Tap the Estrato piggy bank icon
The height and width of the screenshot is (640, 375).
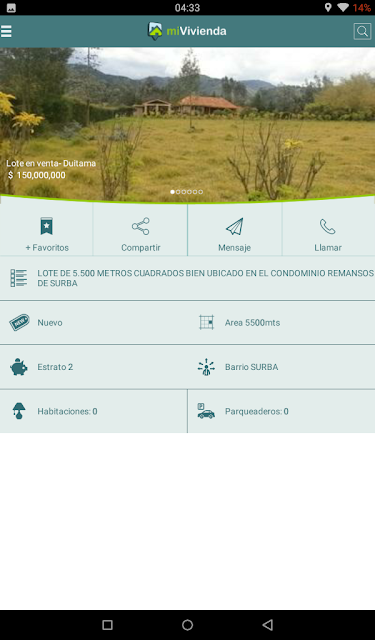coord(19,367)
